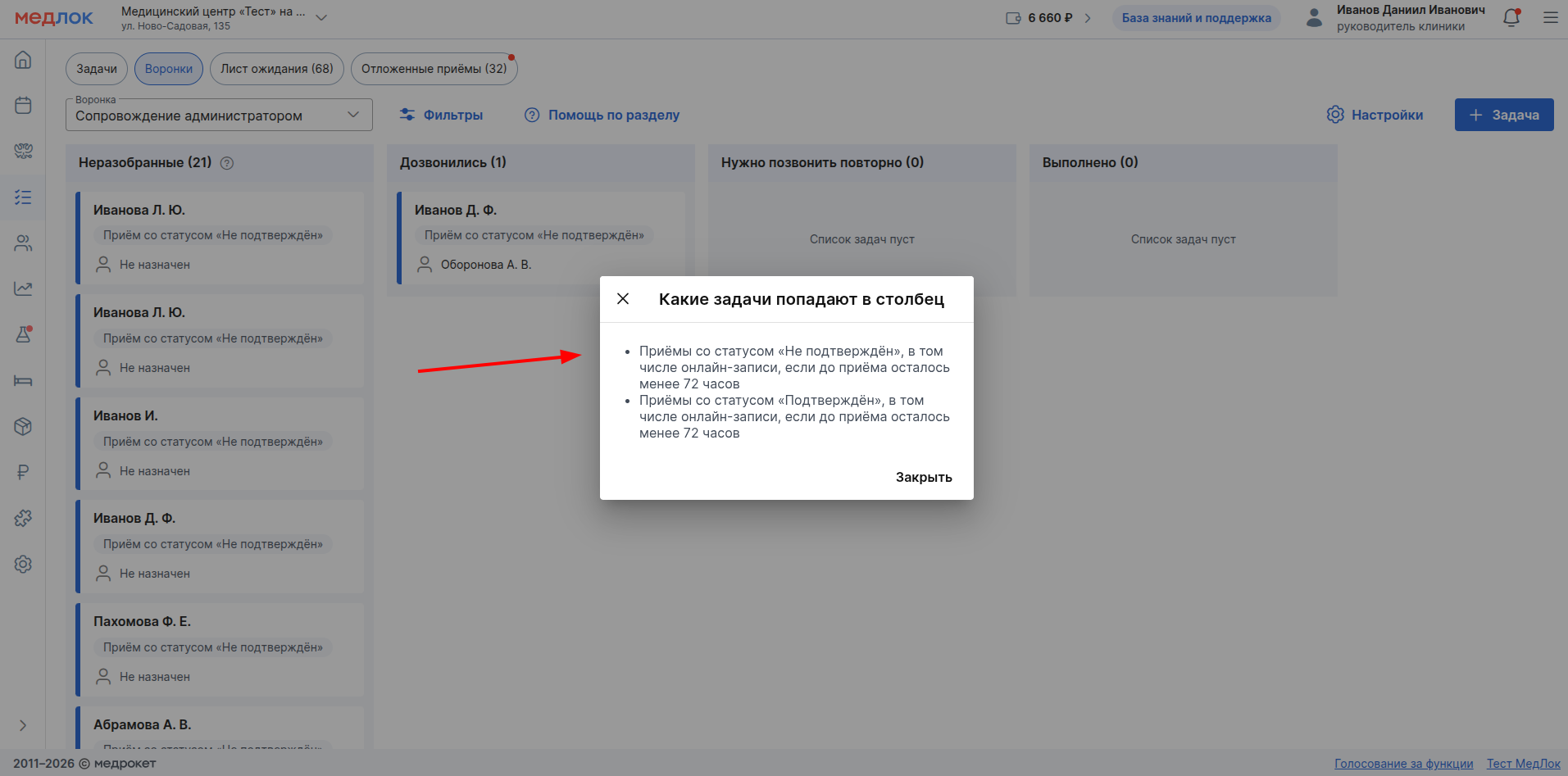The image size is (1568, 776).
Task: Click the notification bell icon
Action: pos(1511,18)
